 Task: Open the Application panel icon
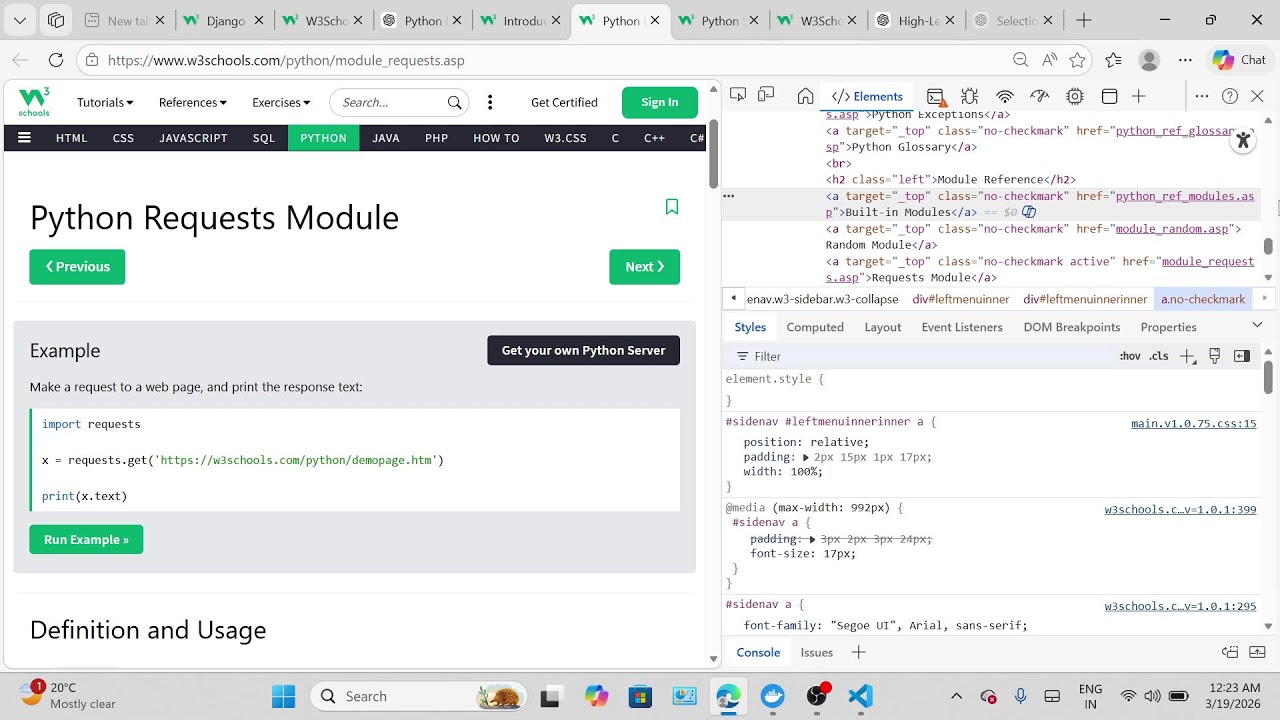pyautogui.click(x=1109, y=96)
